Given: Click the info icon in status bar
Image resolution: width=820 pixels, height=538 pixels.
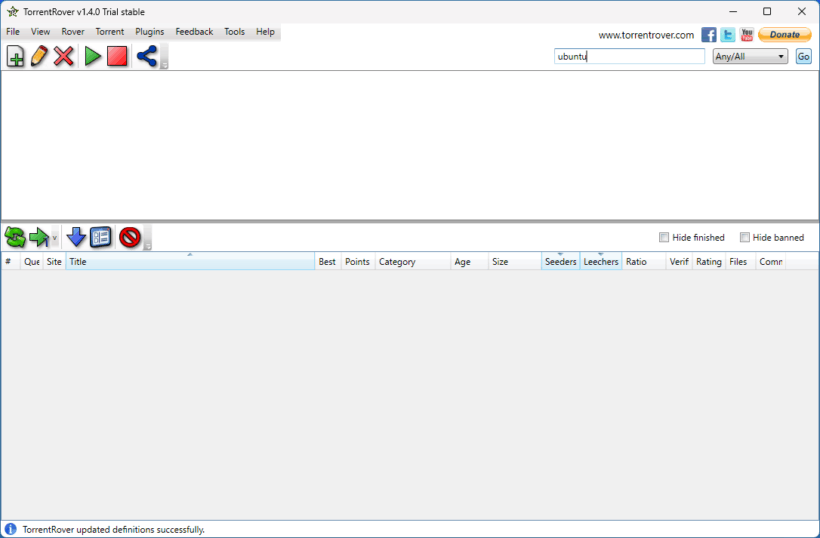Looking at the screenshot, I should pos(10,529).
